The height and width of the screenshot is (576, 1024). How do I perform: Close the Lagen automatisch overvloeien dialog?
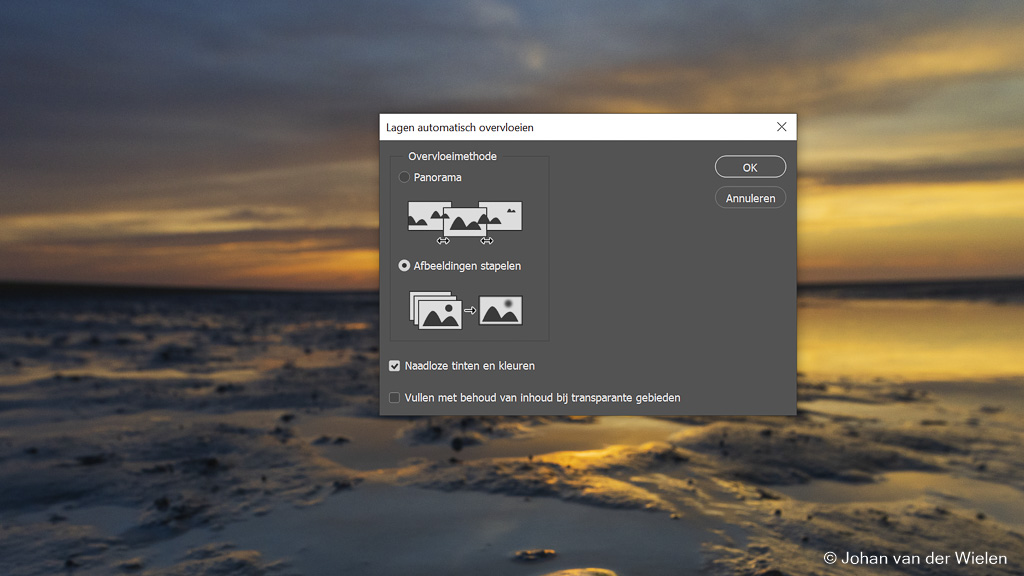(782, 127)
